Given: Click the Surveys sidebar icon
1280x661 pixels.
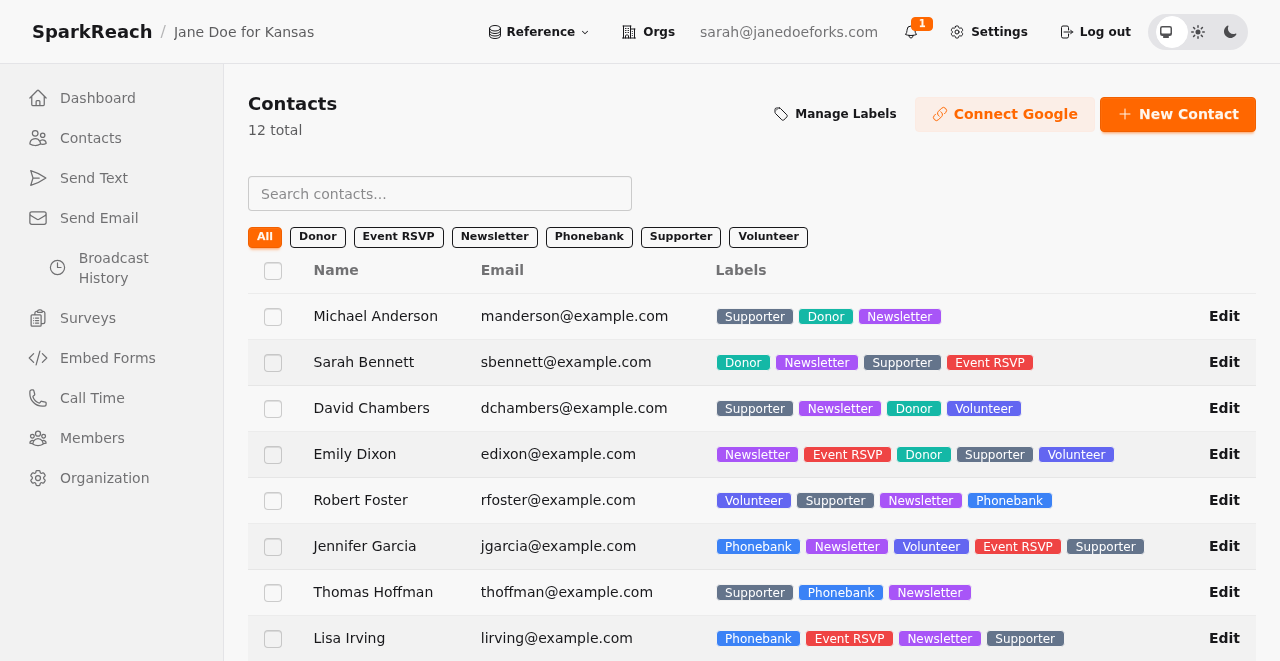Looking at the screenshot, I should tap(38, 318).
